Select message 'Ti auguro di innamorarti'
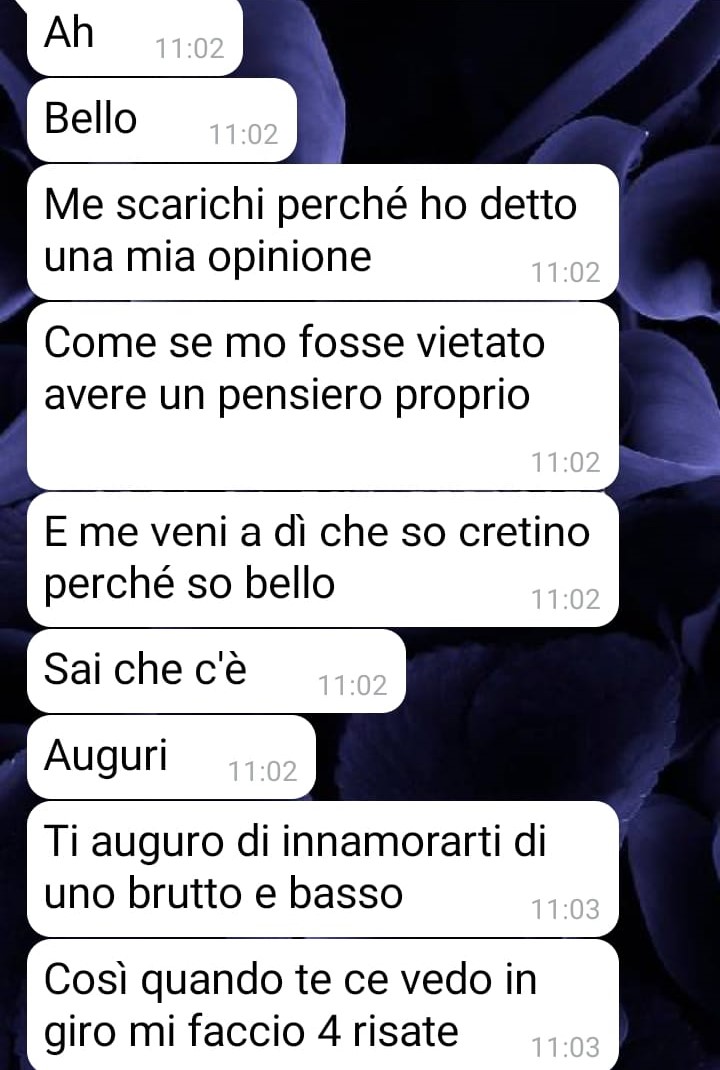720x1070 pixels. [323, 869]
